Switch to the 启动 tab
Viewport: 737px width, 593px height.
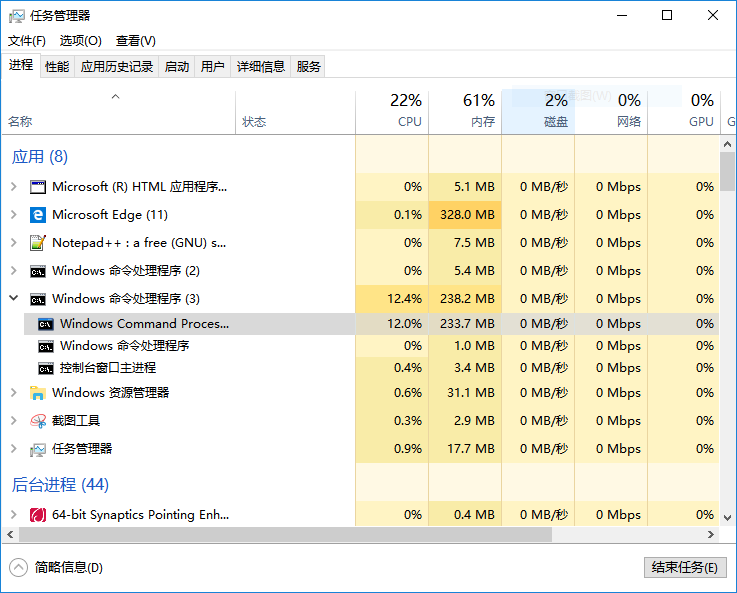click(177, 67)
